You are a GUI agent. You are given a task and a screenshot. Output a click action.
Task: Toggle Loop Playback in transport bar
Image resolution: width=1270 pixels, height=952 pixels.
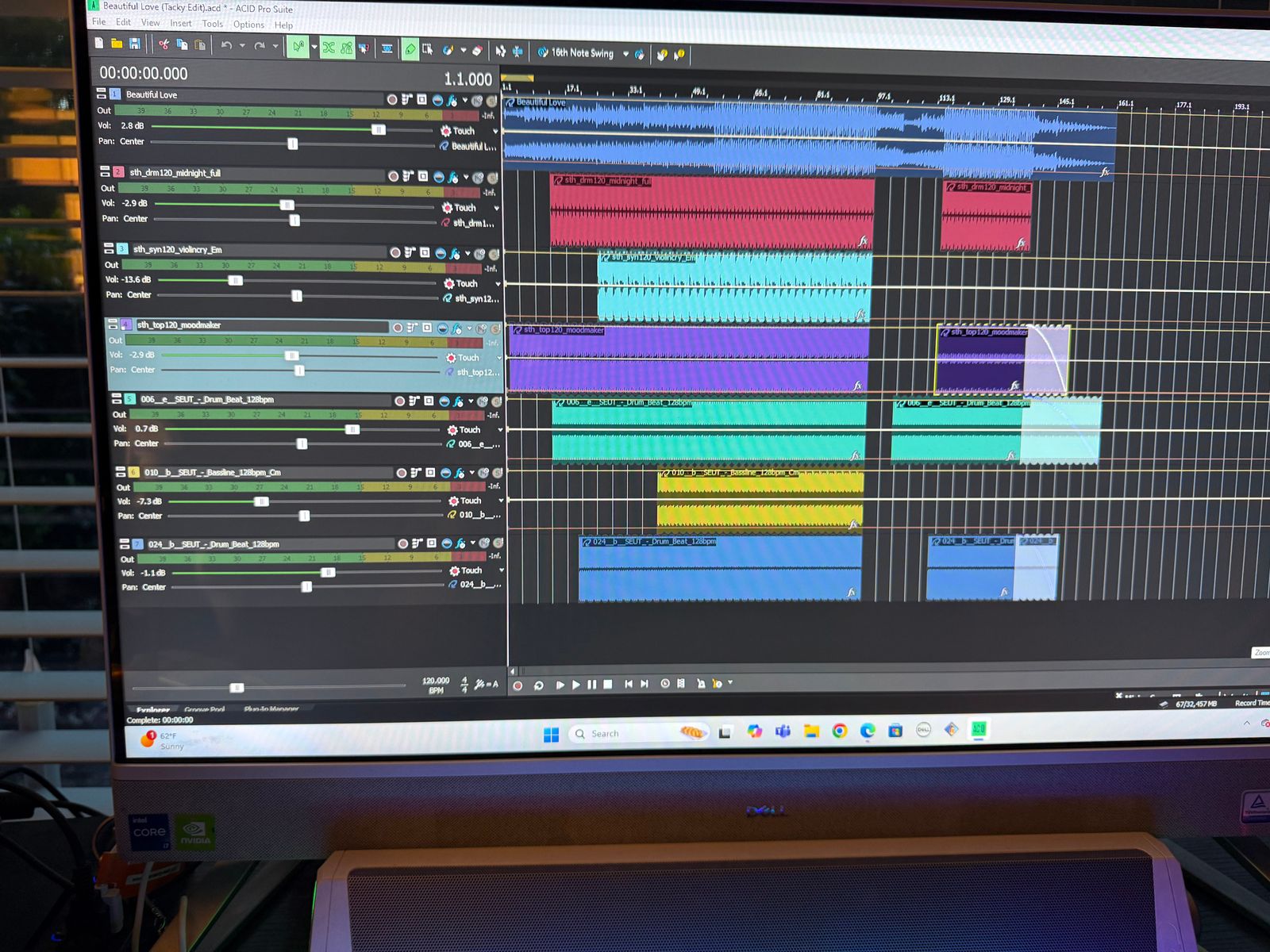click(x=538, y=685)
